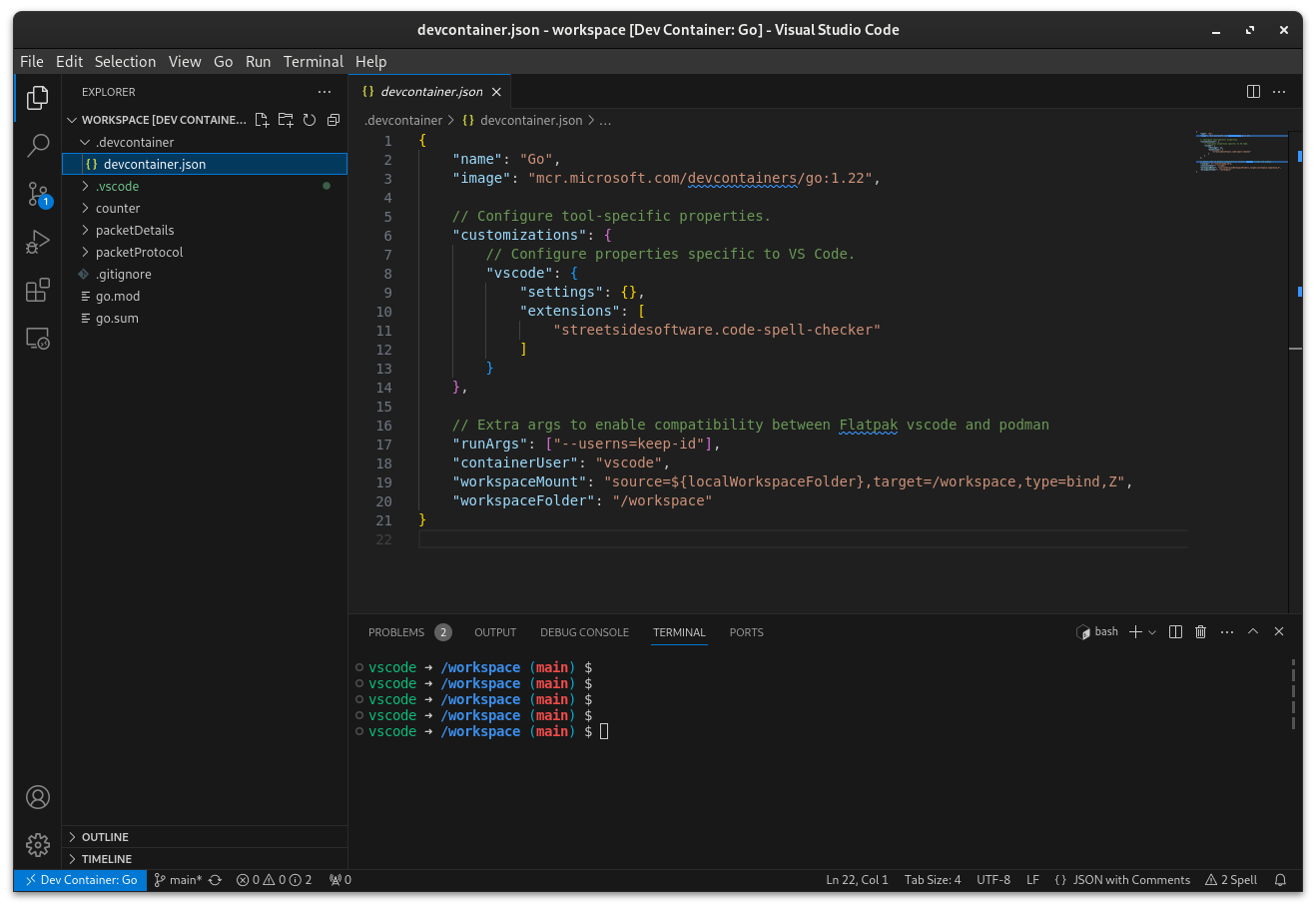Open Explorer views and more actions menu

click(x=325, y=92)
